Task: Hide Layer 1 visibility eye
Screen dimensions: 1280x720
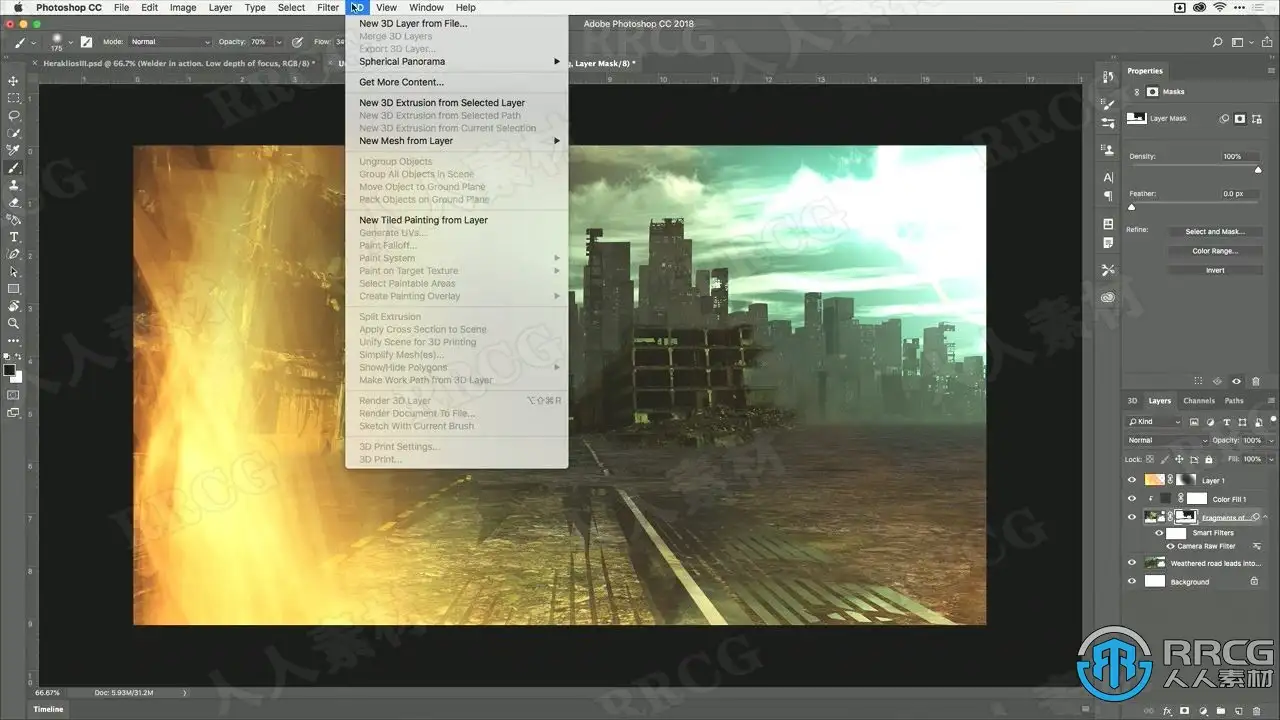Action: 1132,480
